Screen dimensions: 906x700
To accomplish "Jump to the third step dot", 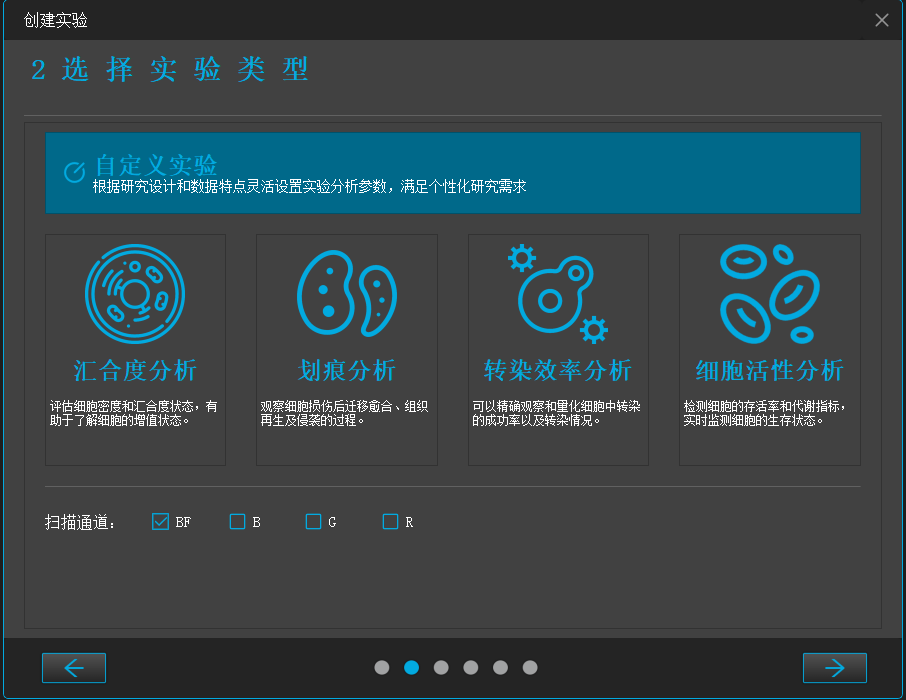I will click(x=441, y=667).
